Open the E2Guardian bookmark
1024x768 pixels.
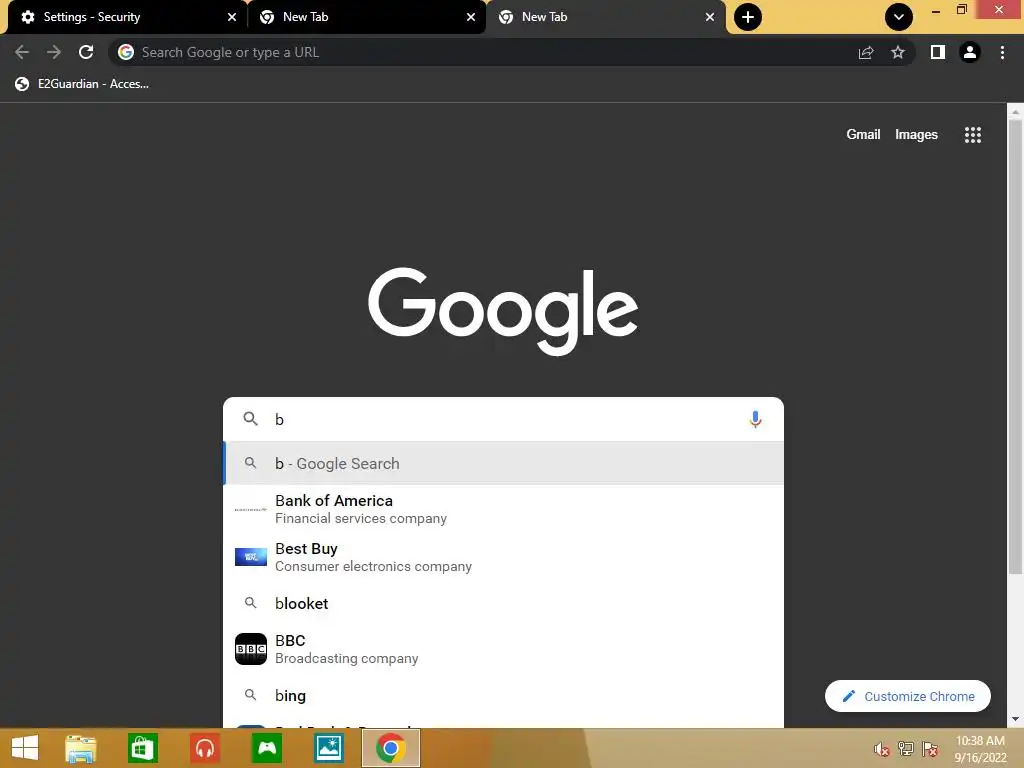(x=82, y=84)
